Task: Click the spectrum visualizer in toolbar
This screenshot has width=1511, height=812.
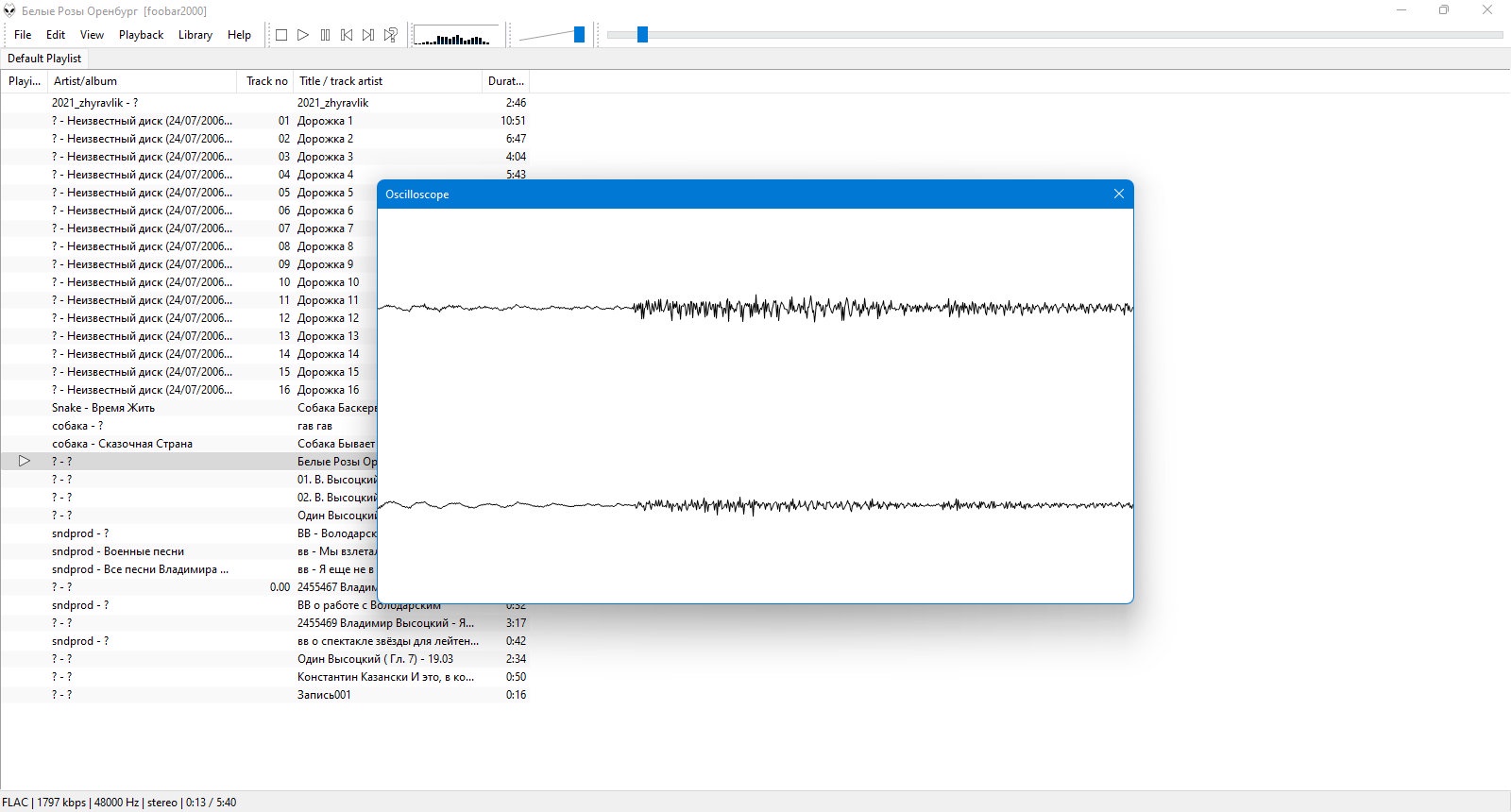Action: point(456,36)
